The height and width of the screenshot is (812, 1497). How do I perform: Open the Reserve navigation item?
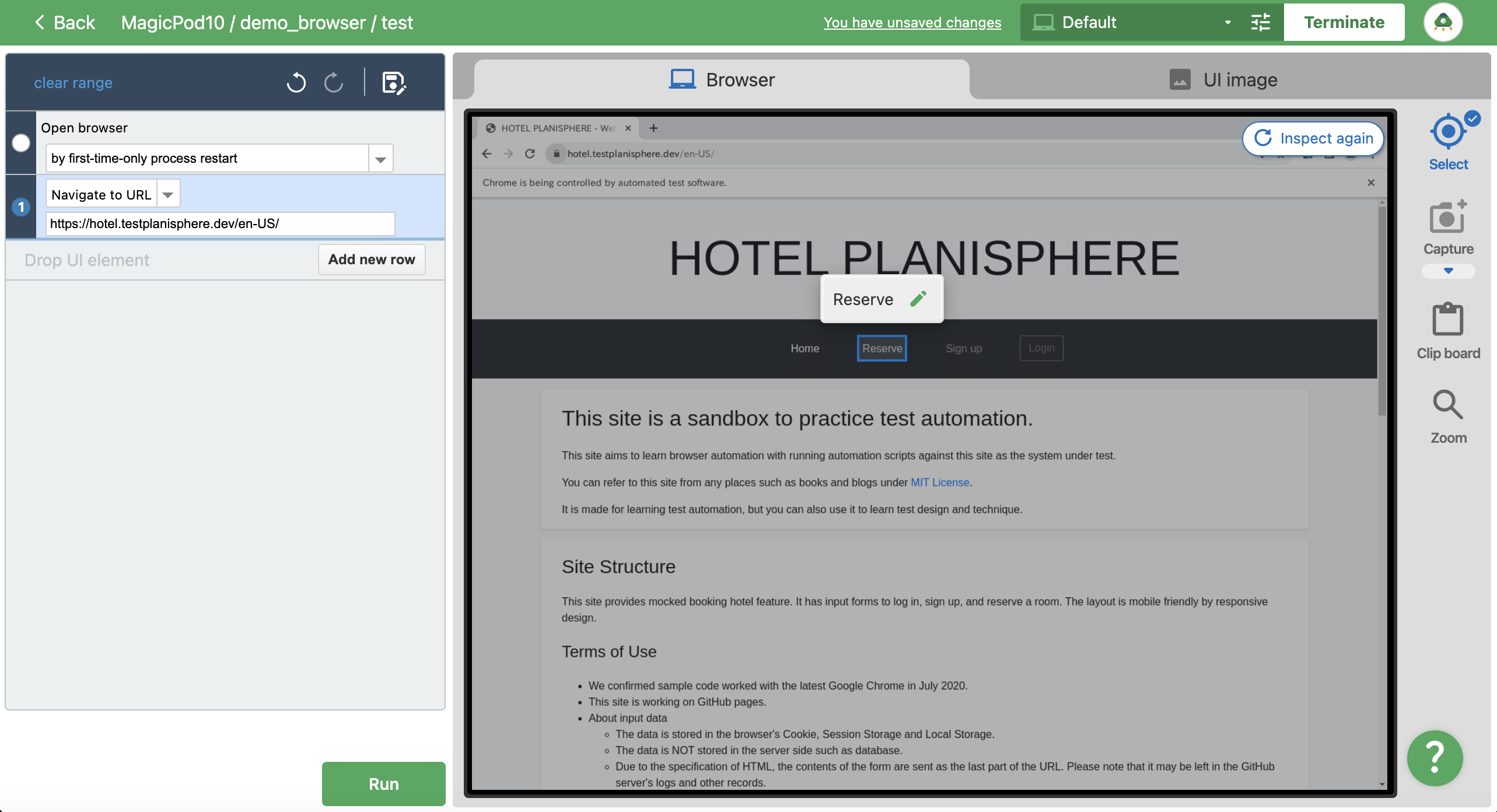click(882, 348)
